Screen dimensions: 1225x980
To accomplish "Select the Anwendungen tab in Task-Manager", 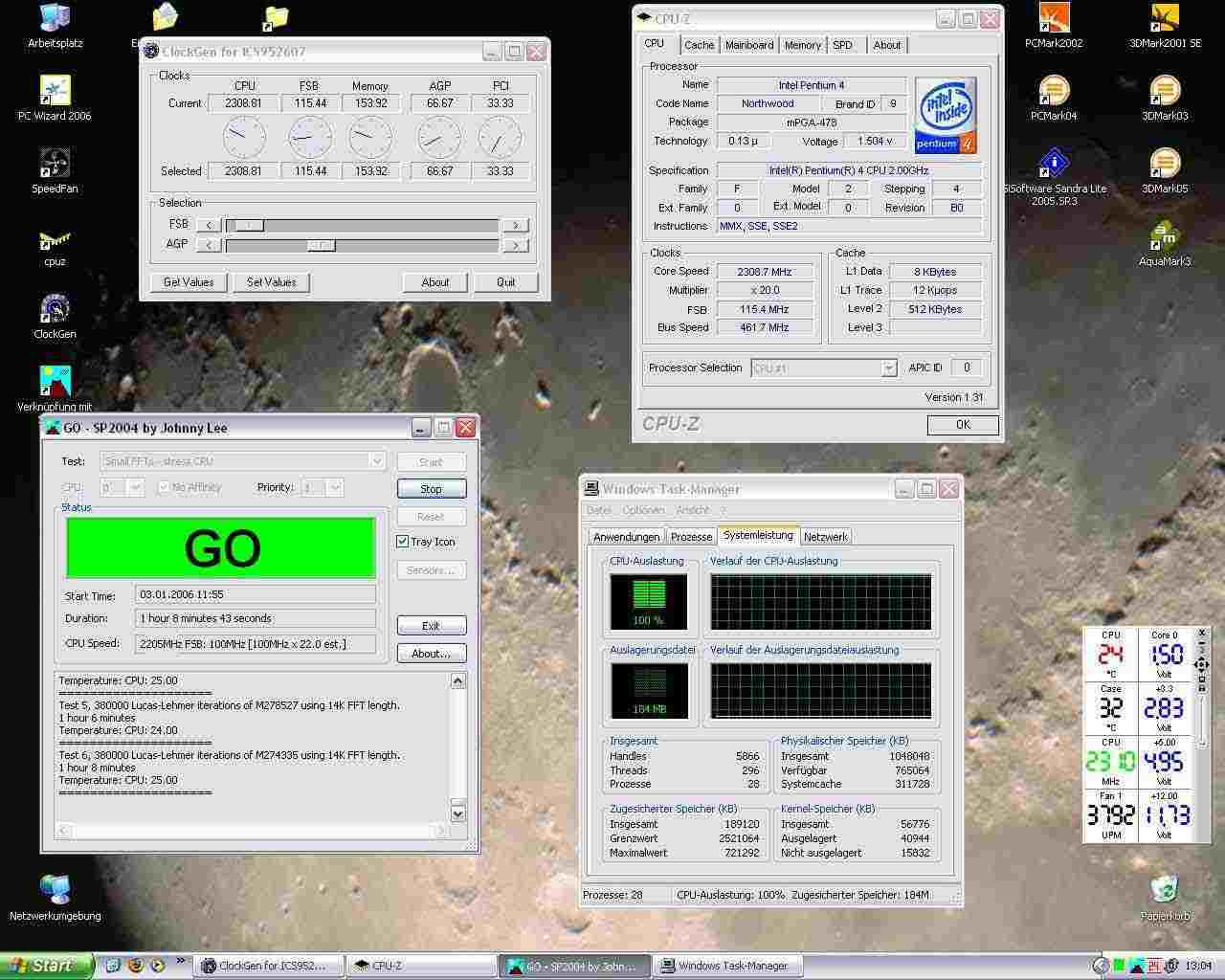I will (x=626, y=537).
